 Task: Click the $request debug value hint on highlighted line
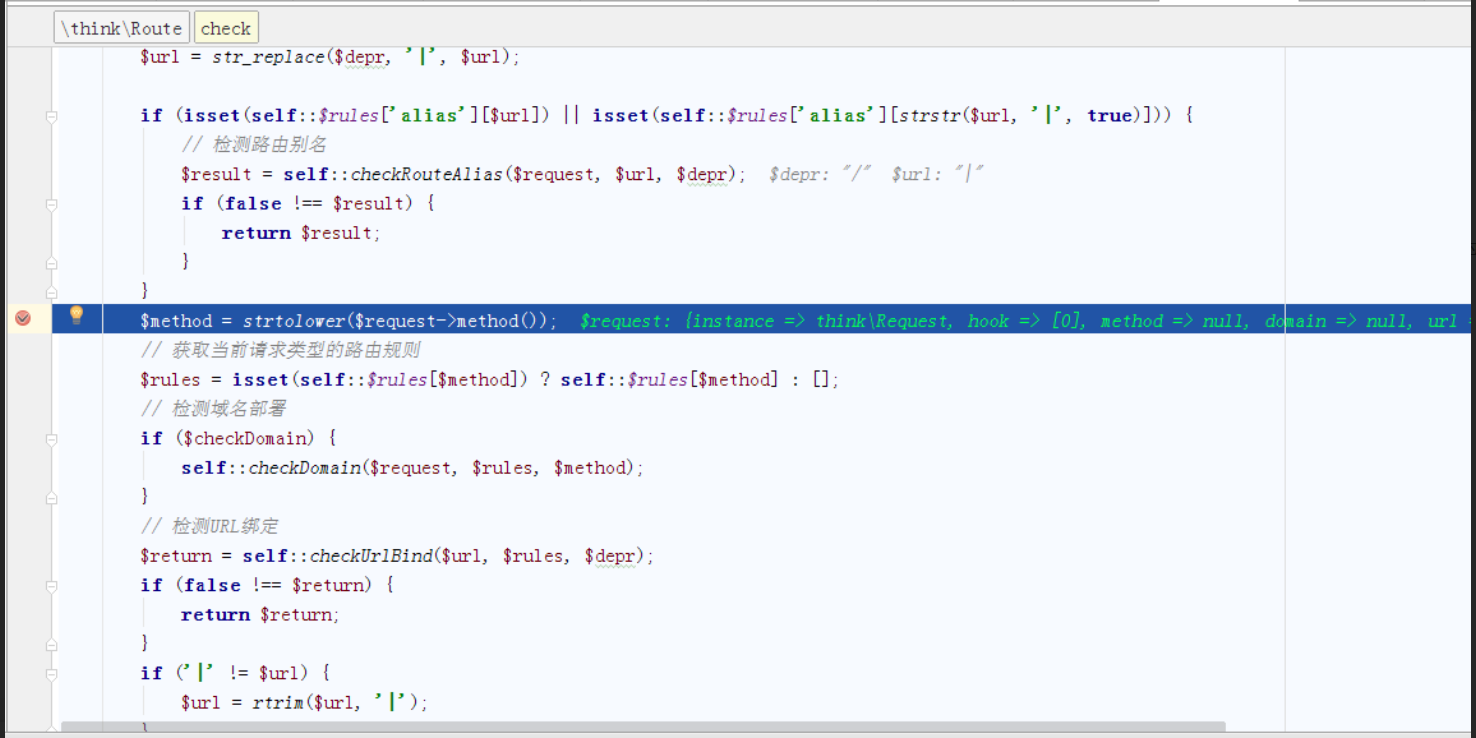[1025, 321]
